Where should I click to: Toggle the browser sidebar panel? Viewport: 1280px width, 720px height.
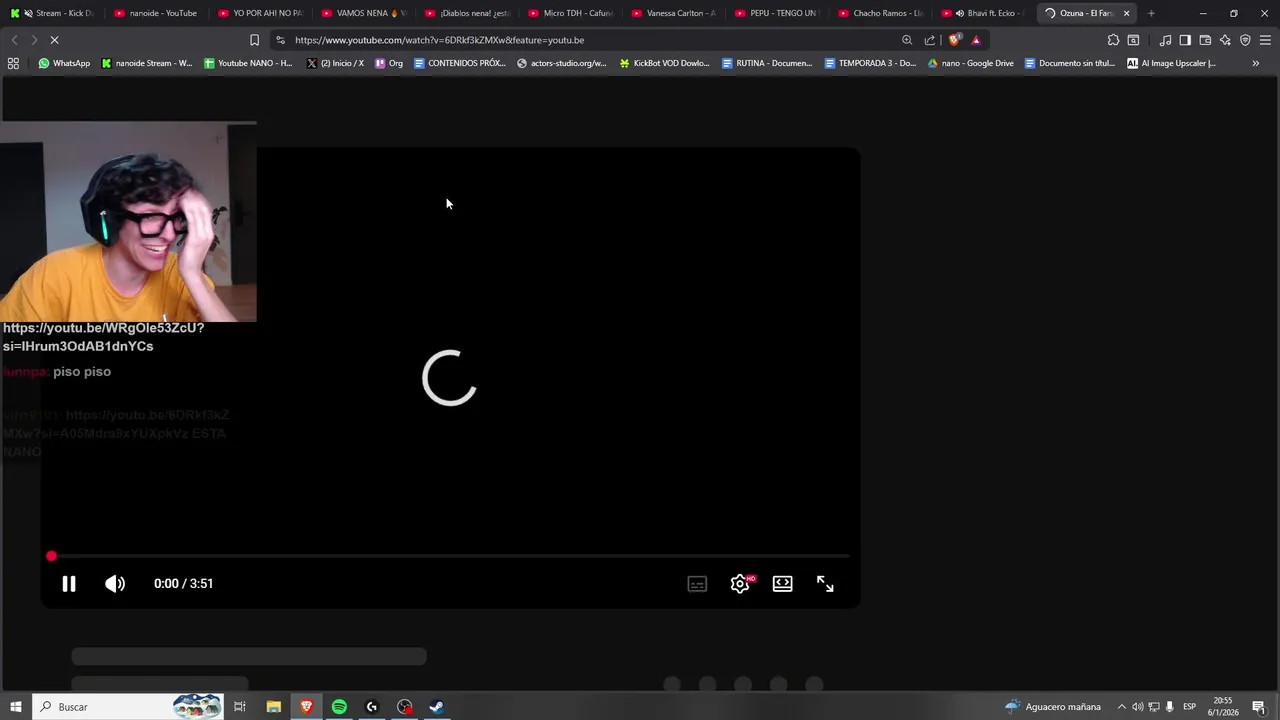click(1185, 40)
